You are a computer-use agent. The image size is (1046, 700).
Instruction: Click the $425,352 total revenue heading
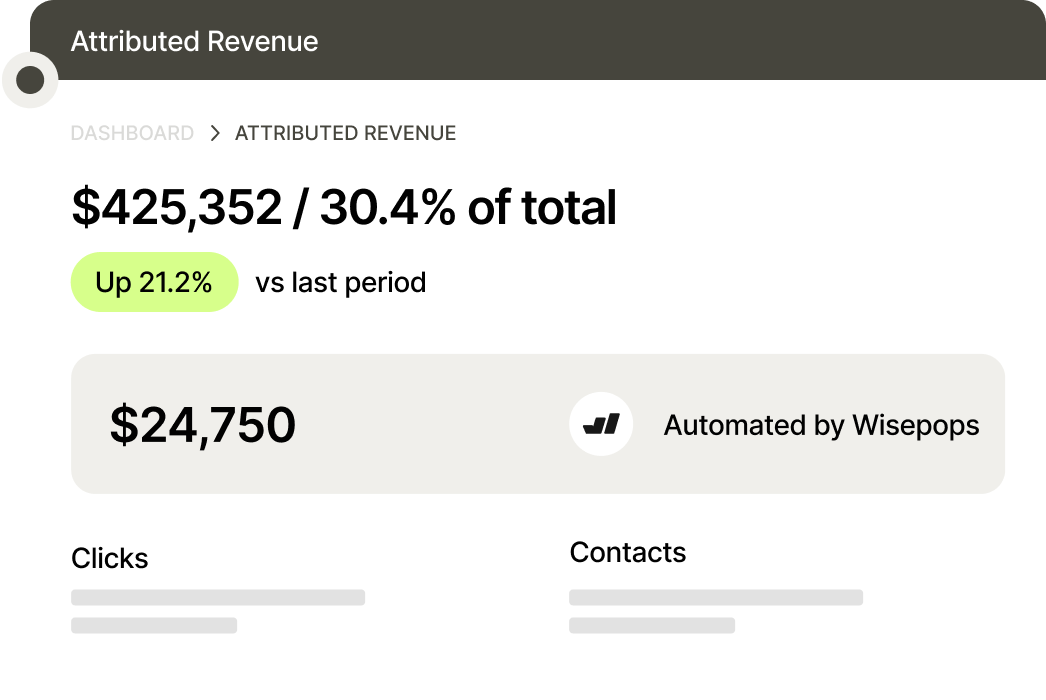344,207
